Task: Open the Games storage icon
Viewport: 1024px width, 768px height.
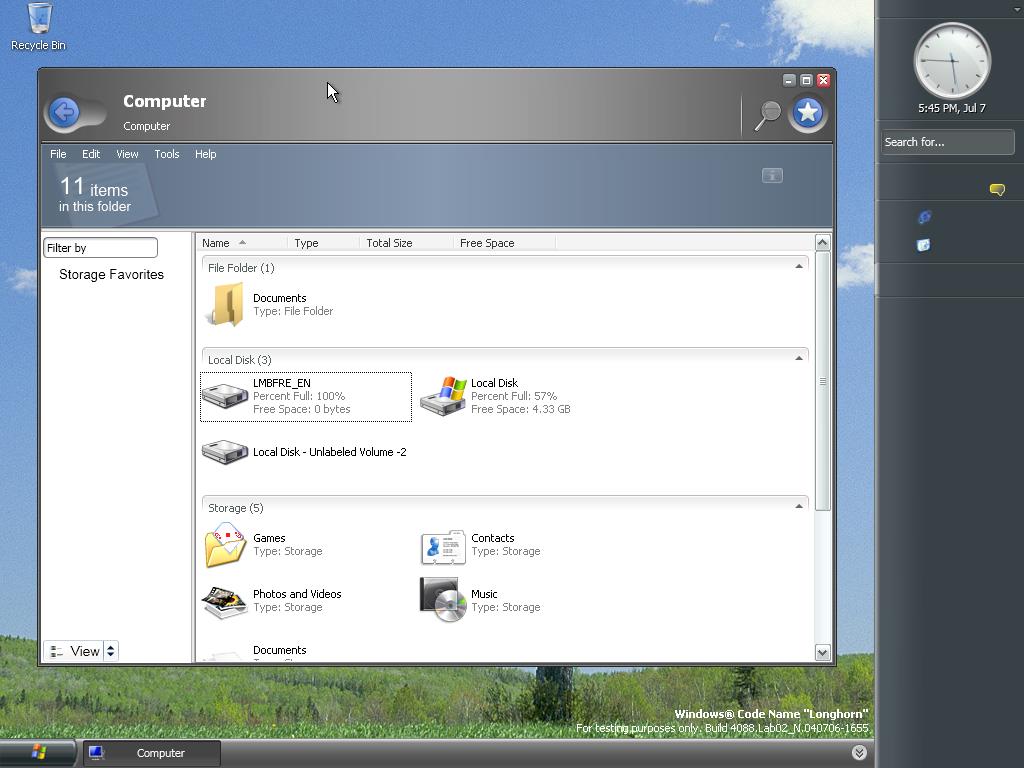Action: [225, 545]
